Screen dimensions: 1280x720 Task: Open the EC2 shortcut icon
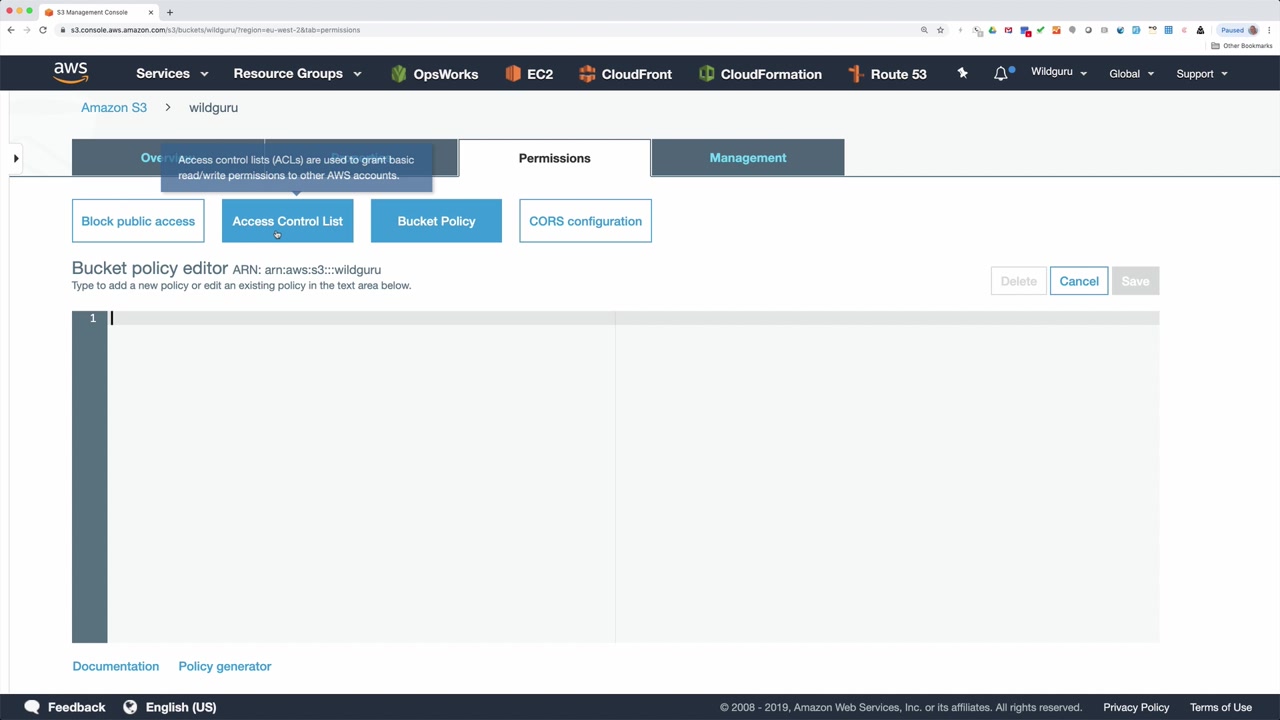pos(513,74)
